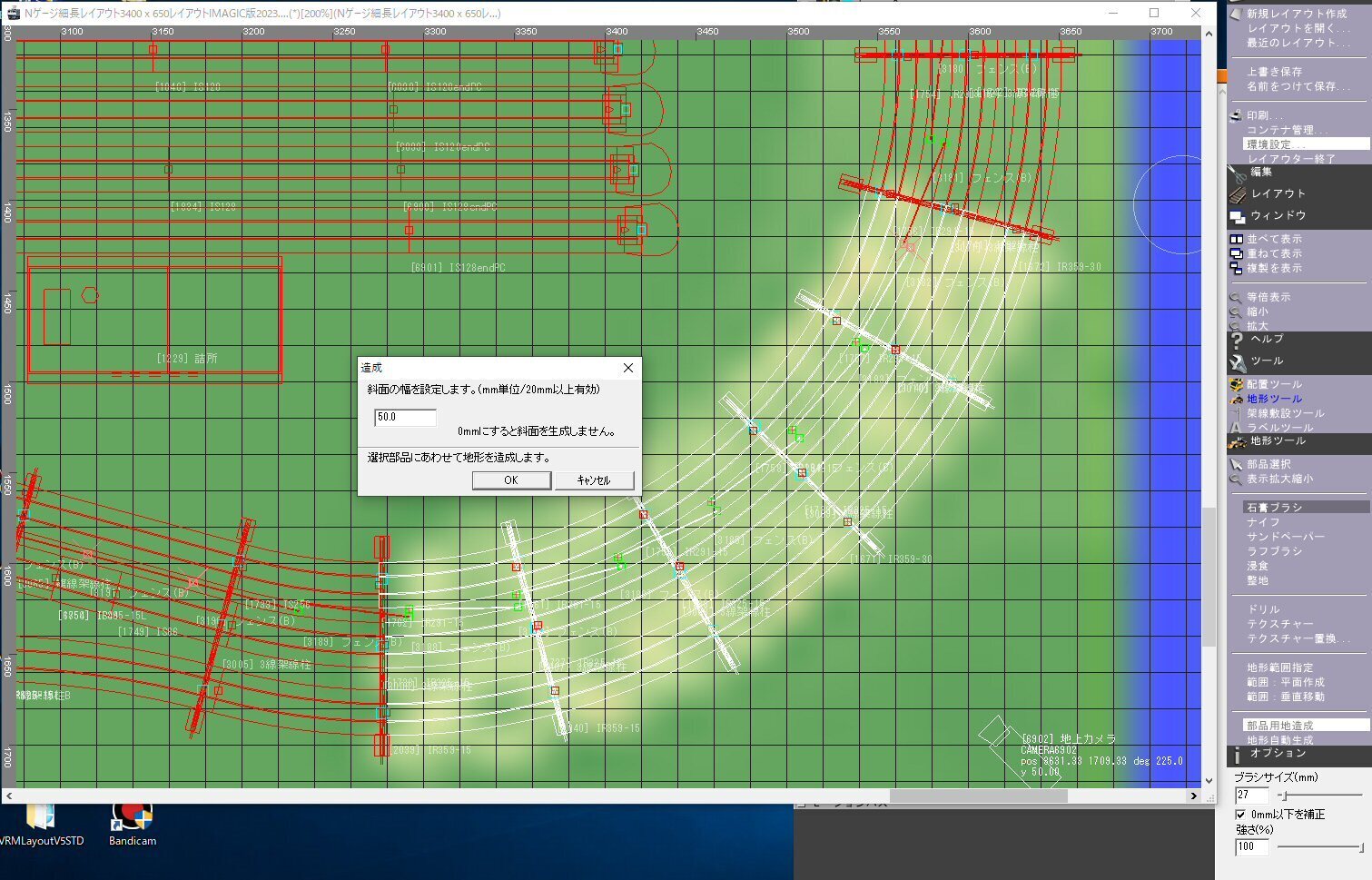Click the slope width input field
The width and height of the screenshot is (1372, 880).
(405, 417)
